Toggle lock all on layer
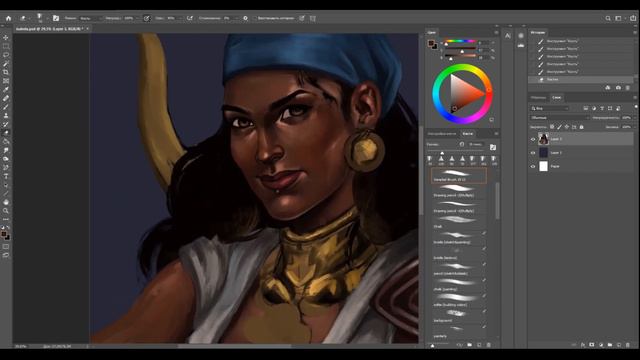Image resolution: width=640 pixels, height=360 pixels. pyautogui.click(x=582, y=127)
